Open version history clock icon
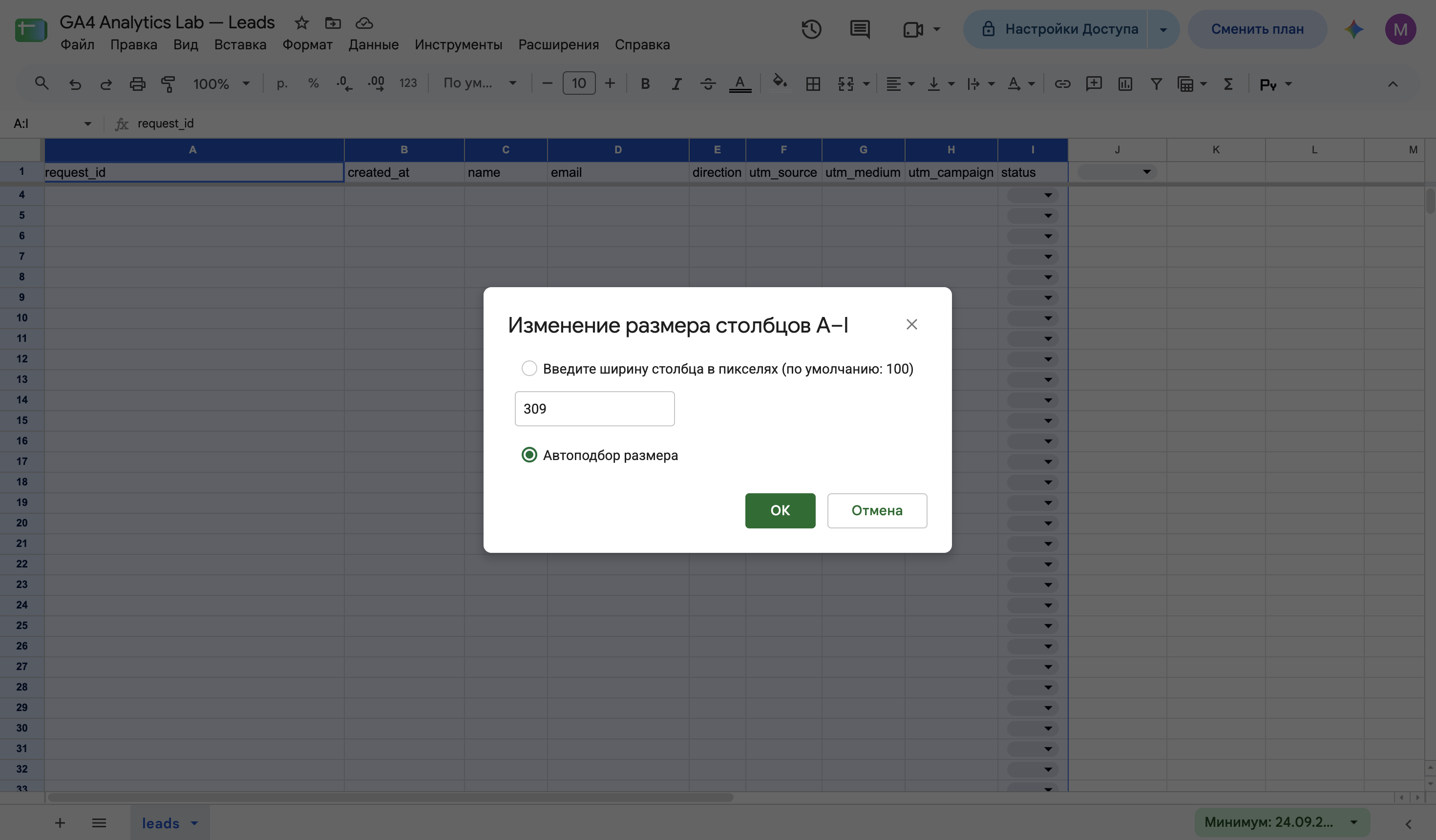Screen dimensions: 1436x840 811,29
